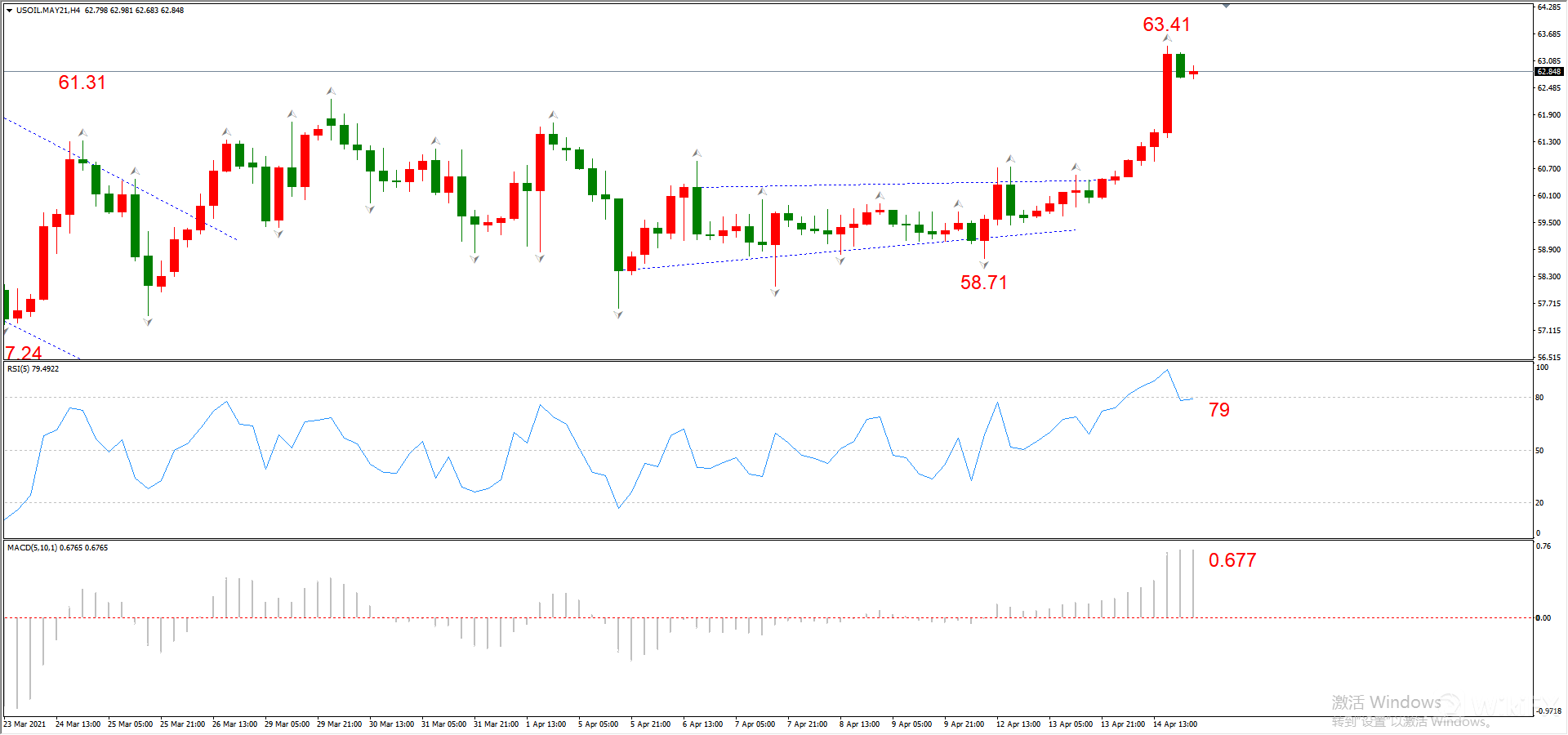1568x735 pixels.
Task: Click the tall red breakout candle near 63.41
Action: coord(1168,93)
